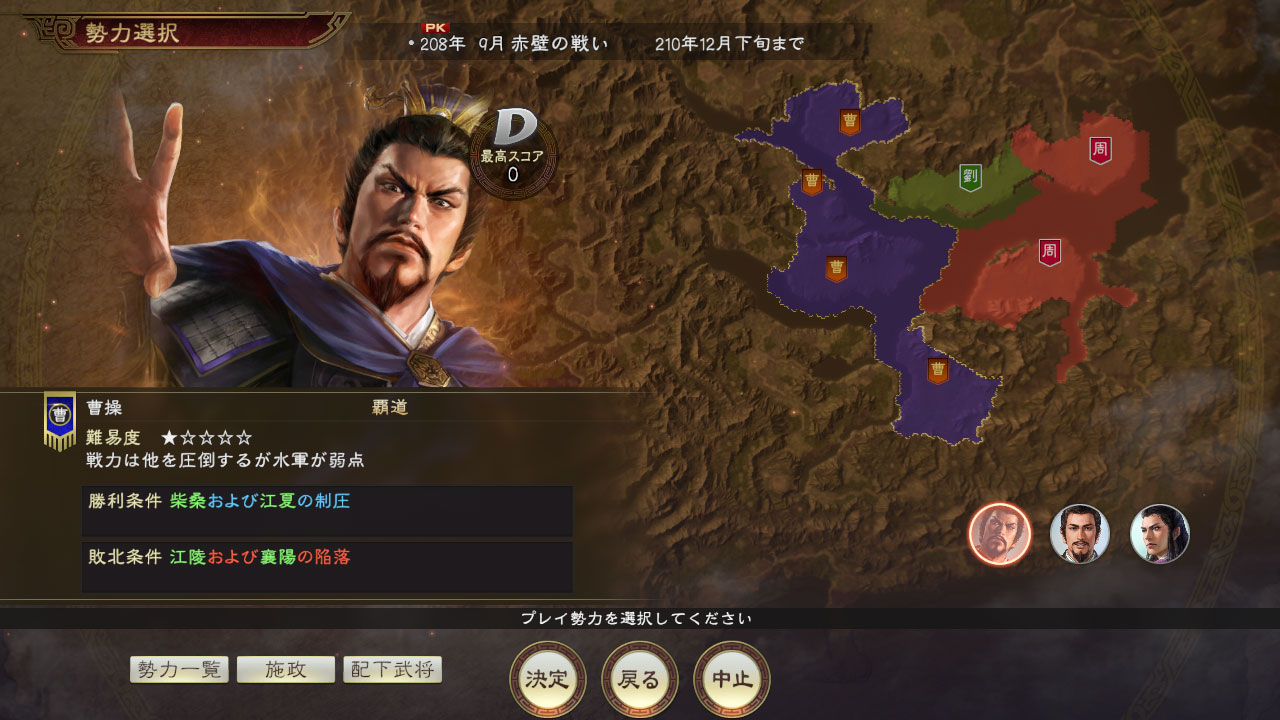
Task: Click the southernmost 曹 city banner
Action: click(937, 371)
